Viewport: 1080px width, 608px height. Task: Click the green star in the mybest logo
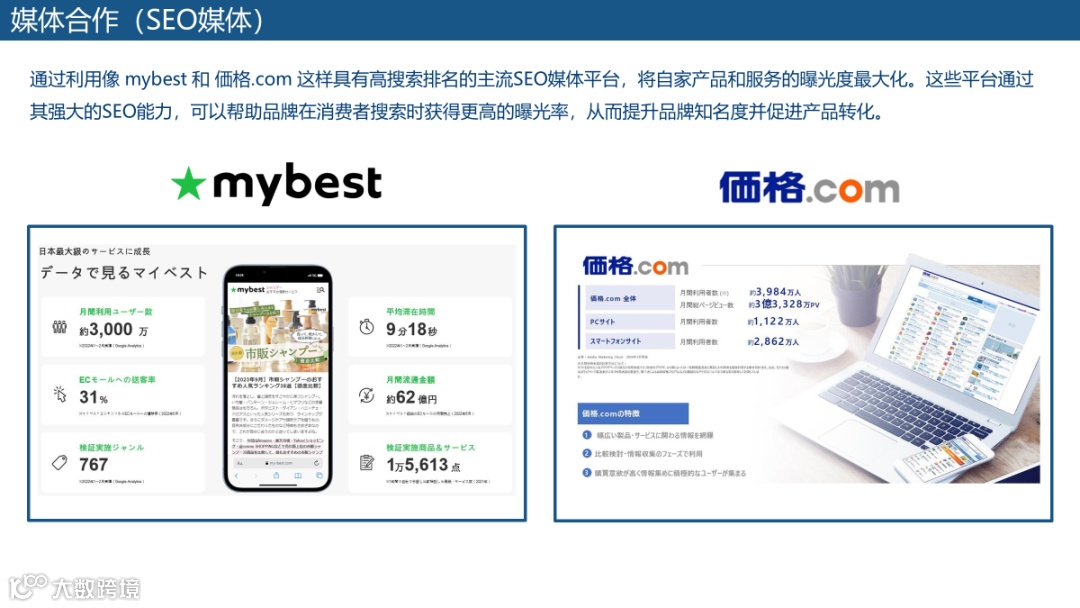click(x=188, y=183)
